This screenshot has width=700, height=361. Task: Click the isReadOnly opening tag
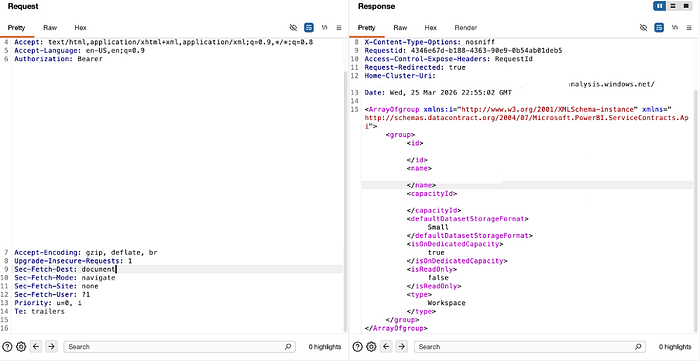pos(432,270)
